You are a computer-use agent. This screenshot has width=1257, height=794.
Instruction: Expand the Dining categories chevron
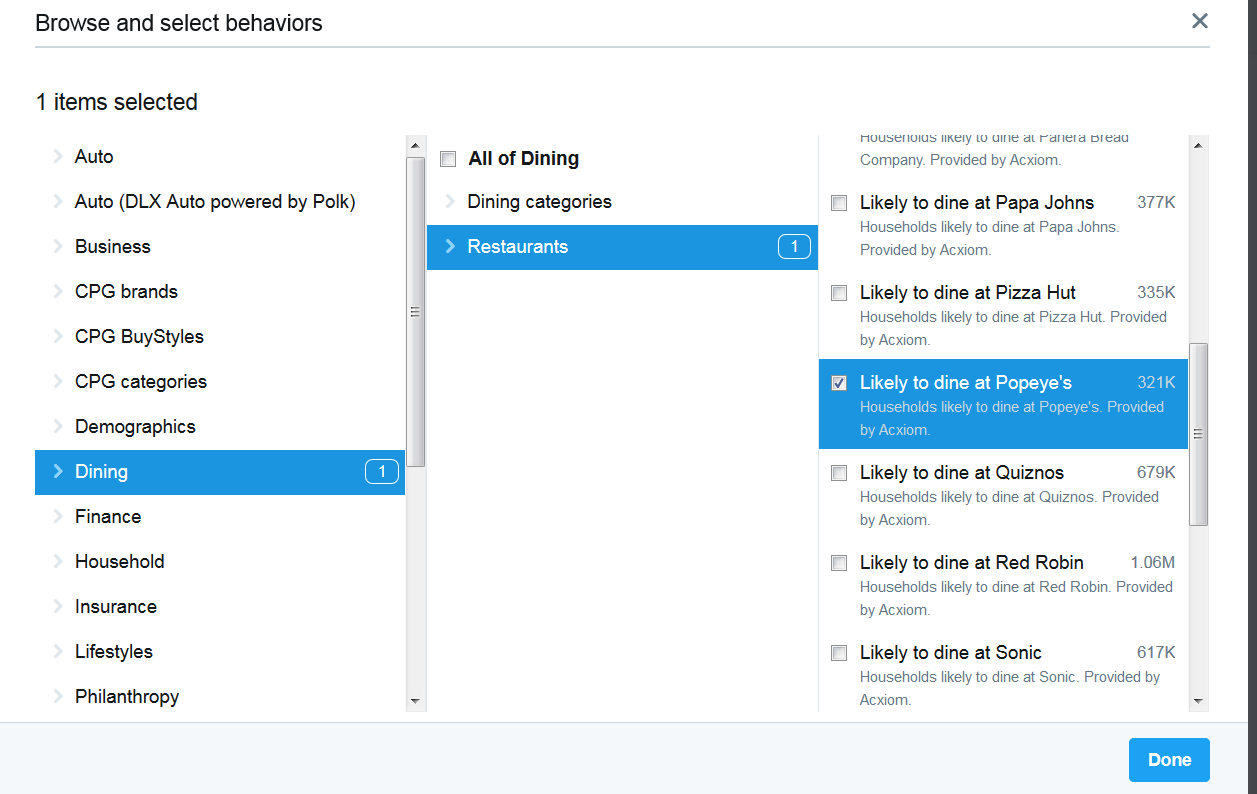click(x=450, y=202)
